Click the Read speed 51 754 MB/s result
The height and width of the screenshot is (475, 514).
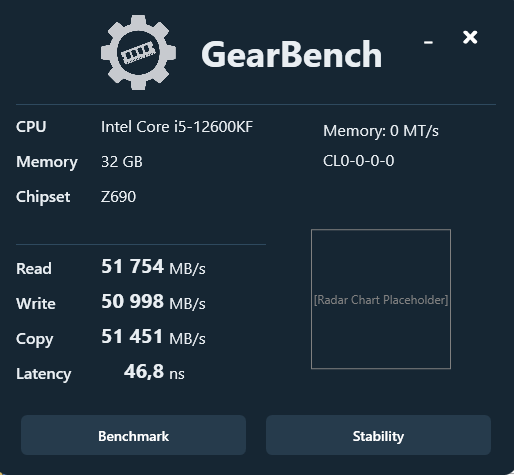(x=153, y=267)
